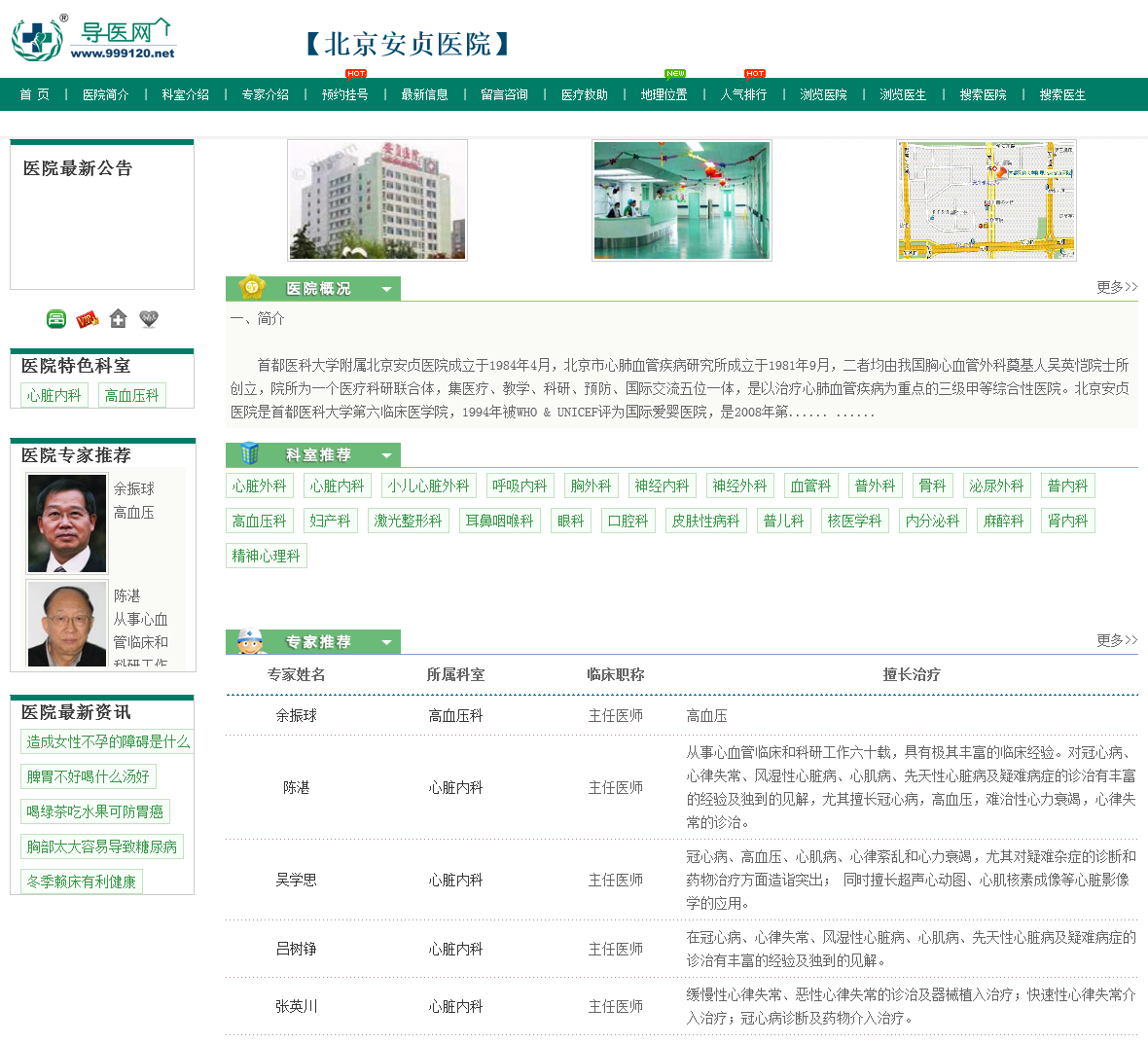Go to 科室介绍 in the navigation bar

pos(185,94)
